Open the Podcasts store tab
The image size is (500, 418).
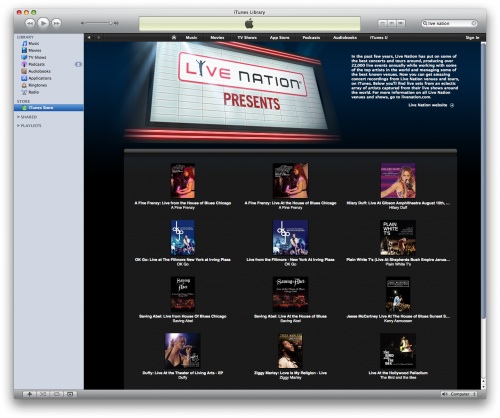point(311,38)
